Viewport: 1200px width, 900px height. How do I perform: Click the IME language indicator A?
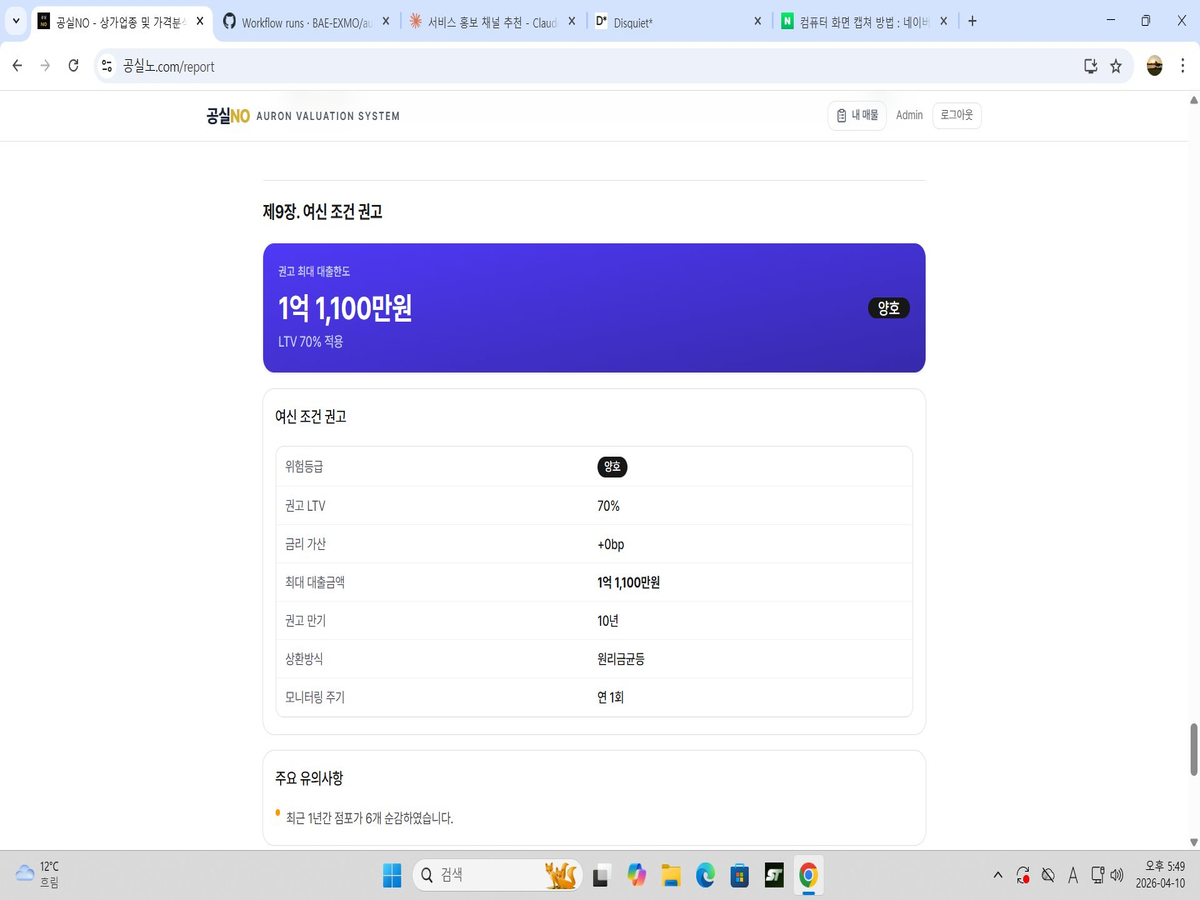(x=1073, y=875)
